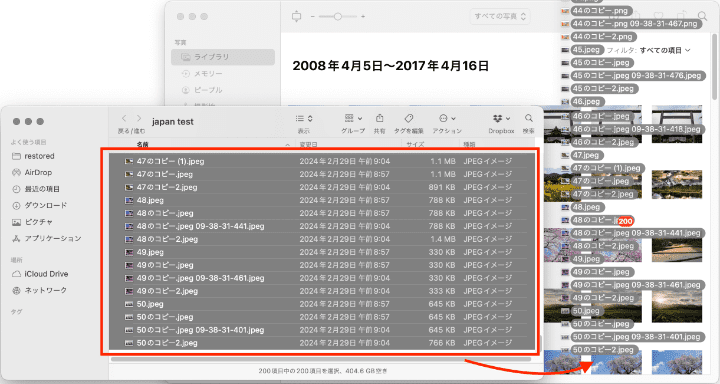The height and width of the screenshot is (384, 720).
Task: Open the Group (グループ) menu in Finder
Action: pyautogui.click(x=353, y=119)
